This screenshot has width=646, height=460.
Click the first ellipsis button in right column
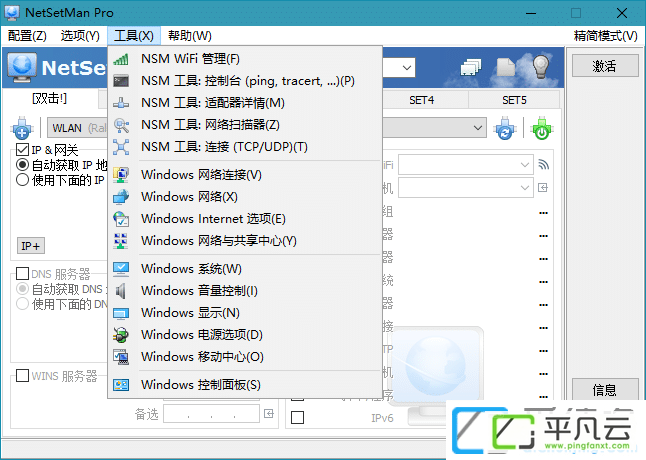[x=543, y=213]
